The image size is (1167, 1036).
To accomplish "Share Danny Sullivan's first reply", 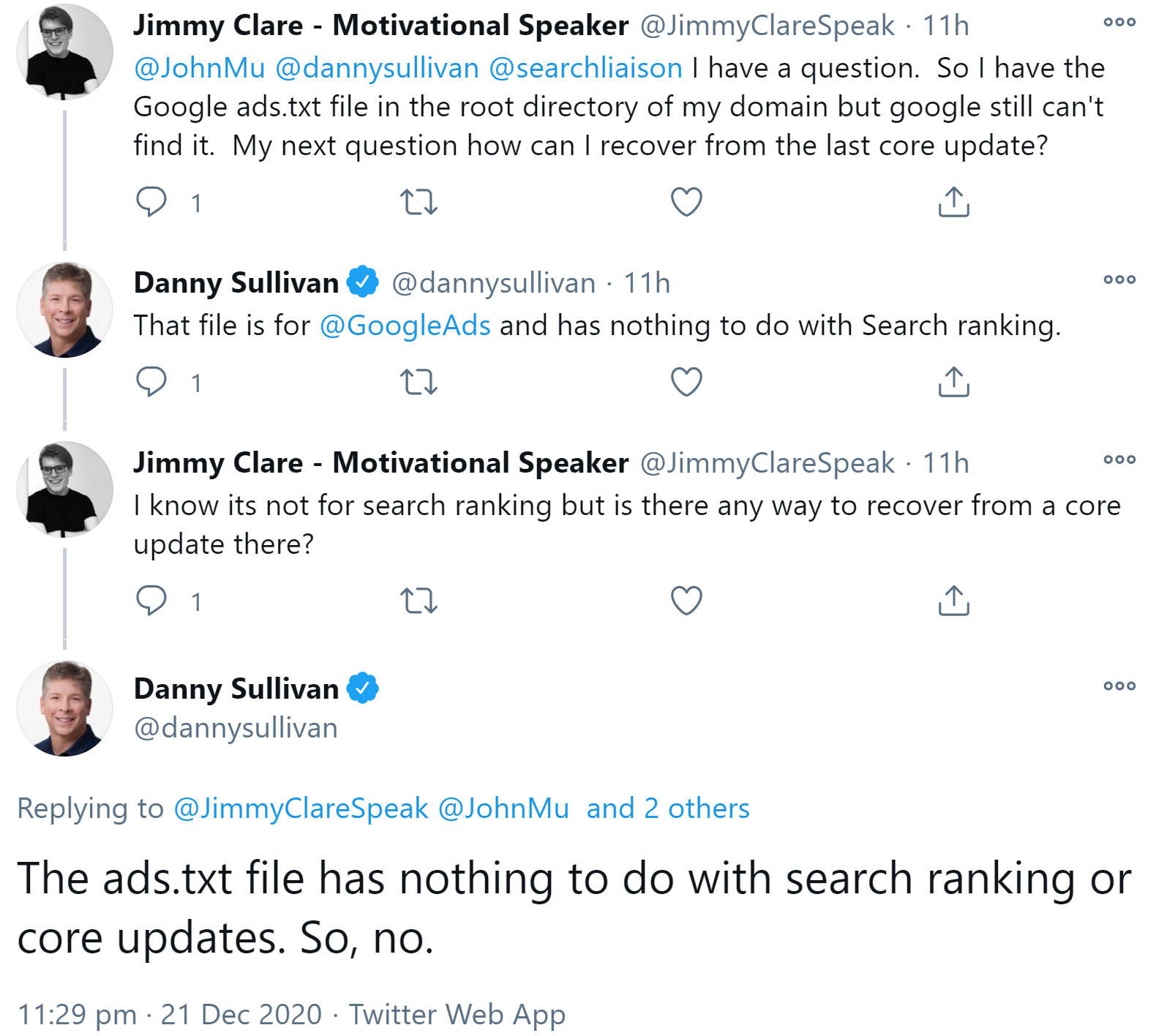I will pyautogui.click(x=953, y=382).
